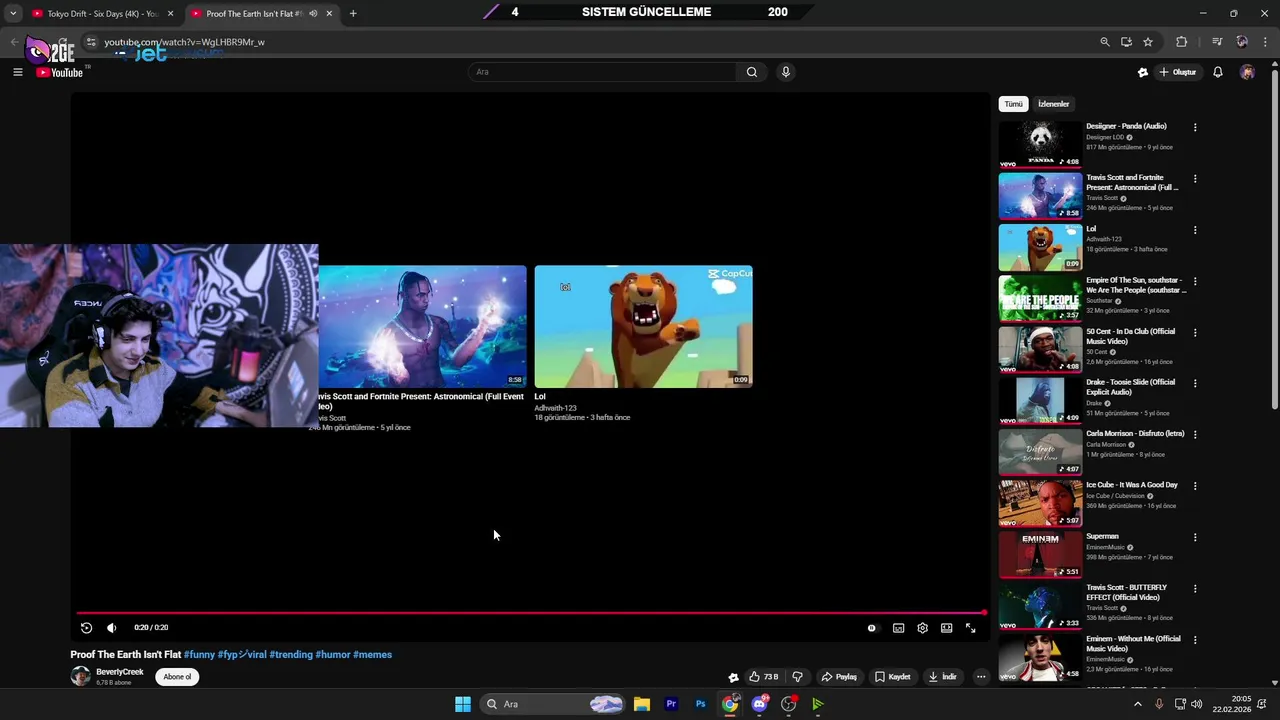Show hidden system tray icons
1280x720 pixels.
(1137, 704)
